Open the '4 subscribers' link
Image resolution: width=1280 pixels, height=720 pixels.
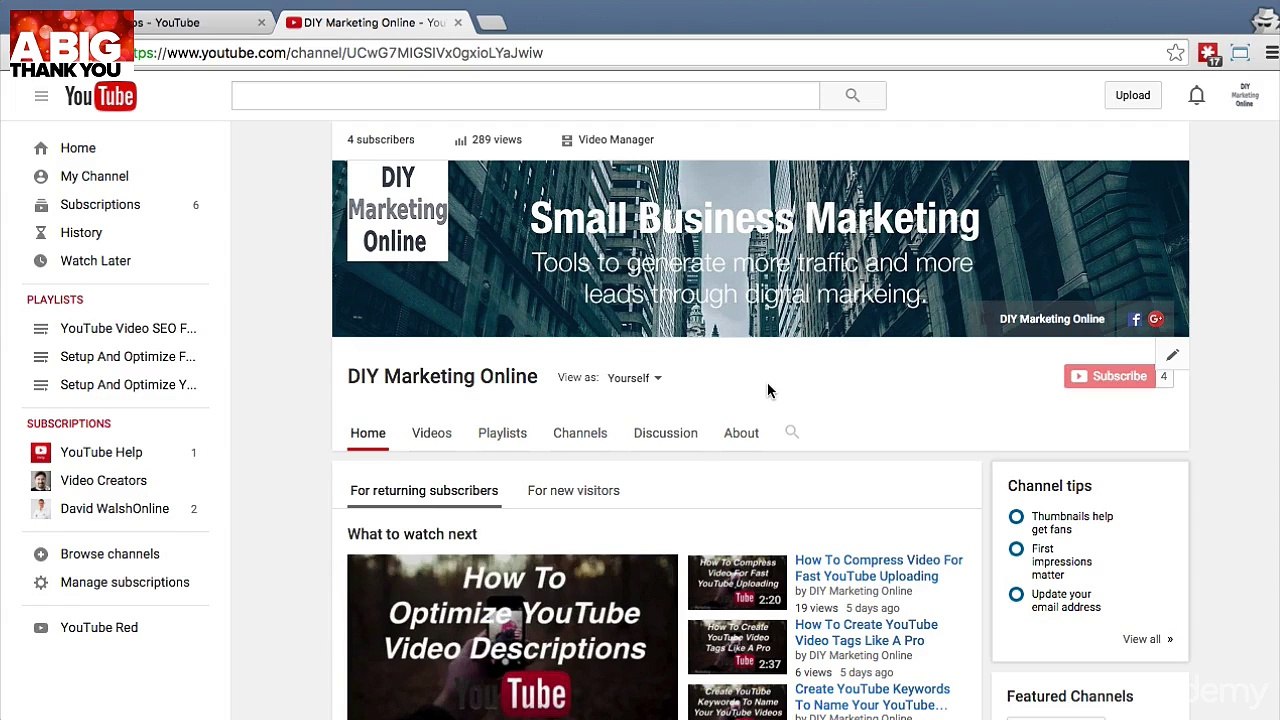pos(381,140)
